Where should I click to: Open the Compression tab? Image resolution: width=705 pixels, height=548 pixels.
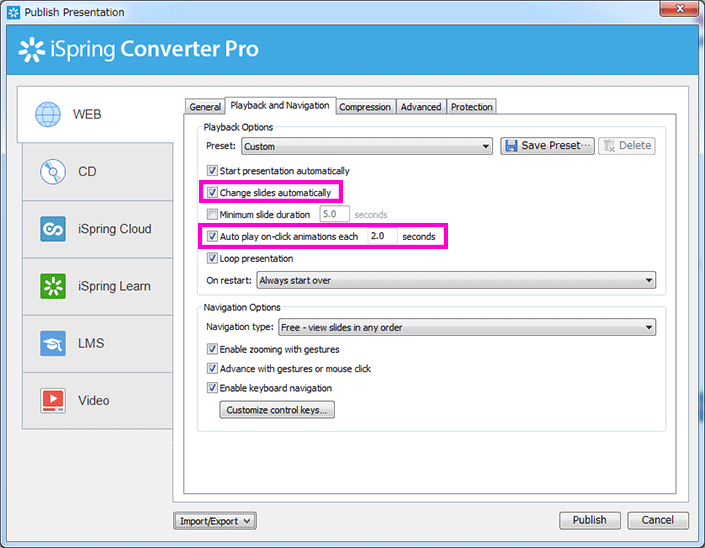(365, 107)
